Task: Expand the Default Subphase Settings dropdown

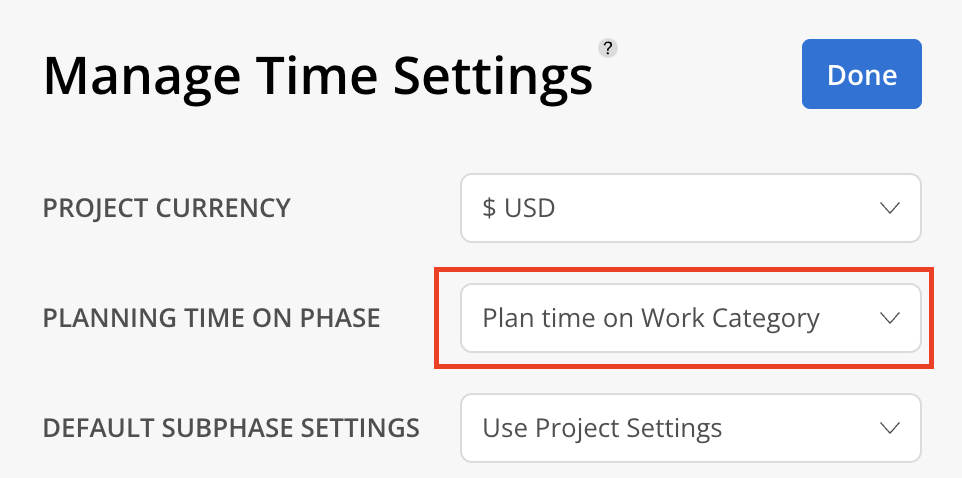Action: 691,428
